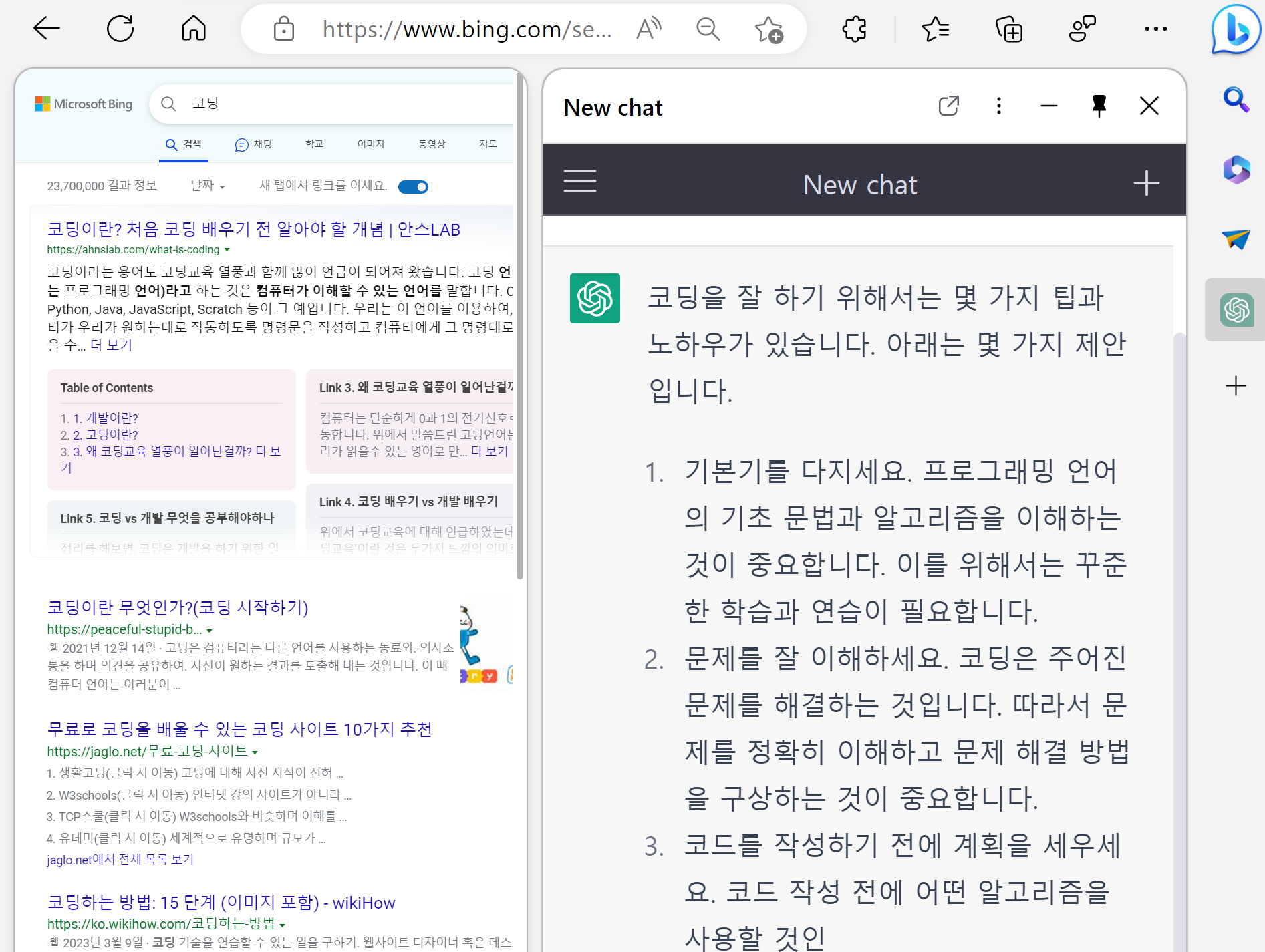This screenshot has height=952, width=1265.
Task: Open the 코딩이란 무엇인가 result link
Action: (x=178, y=607)
